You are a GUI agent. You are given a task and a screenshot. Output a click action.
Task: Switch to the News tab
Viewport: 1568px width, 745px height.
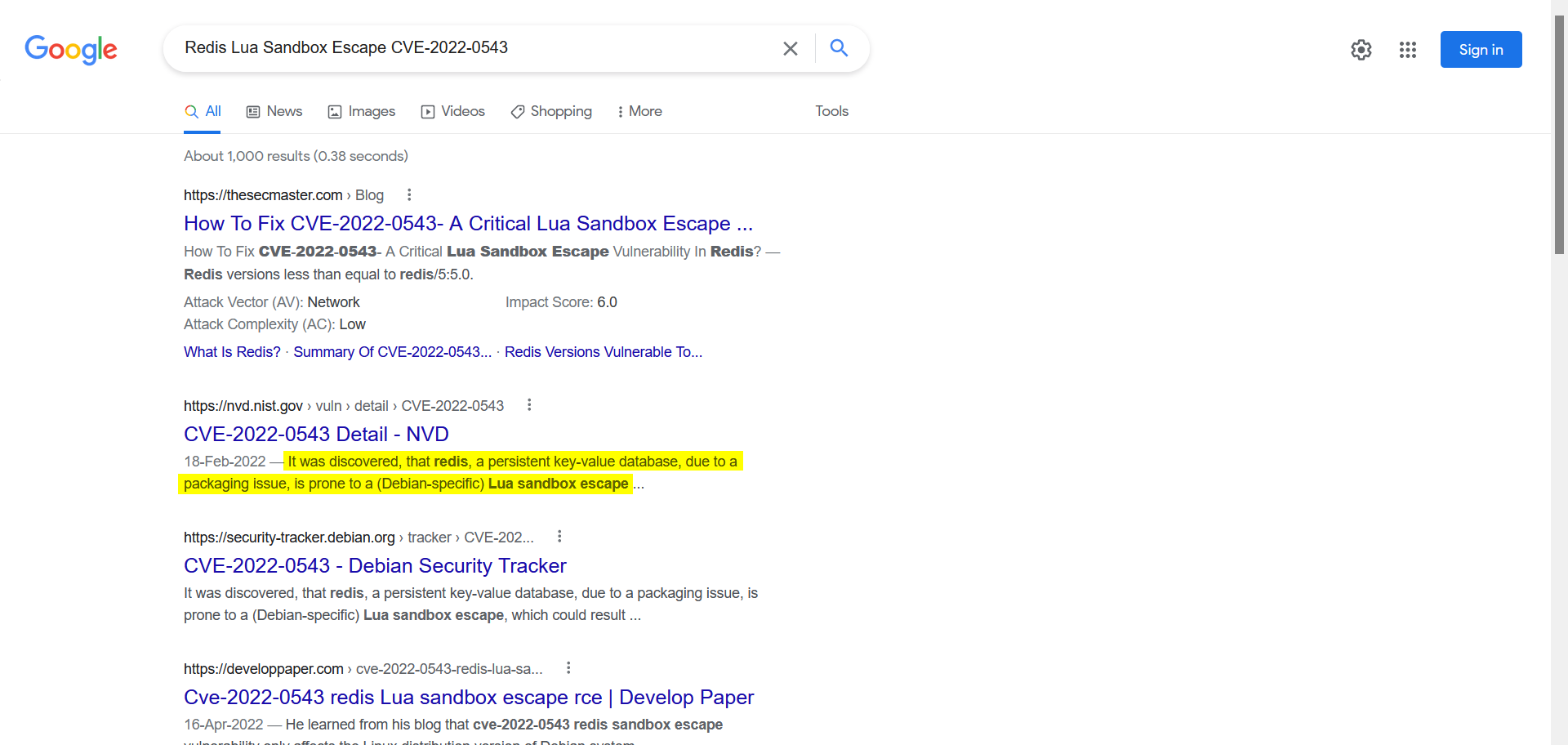pos(274,111)
